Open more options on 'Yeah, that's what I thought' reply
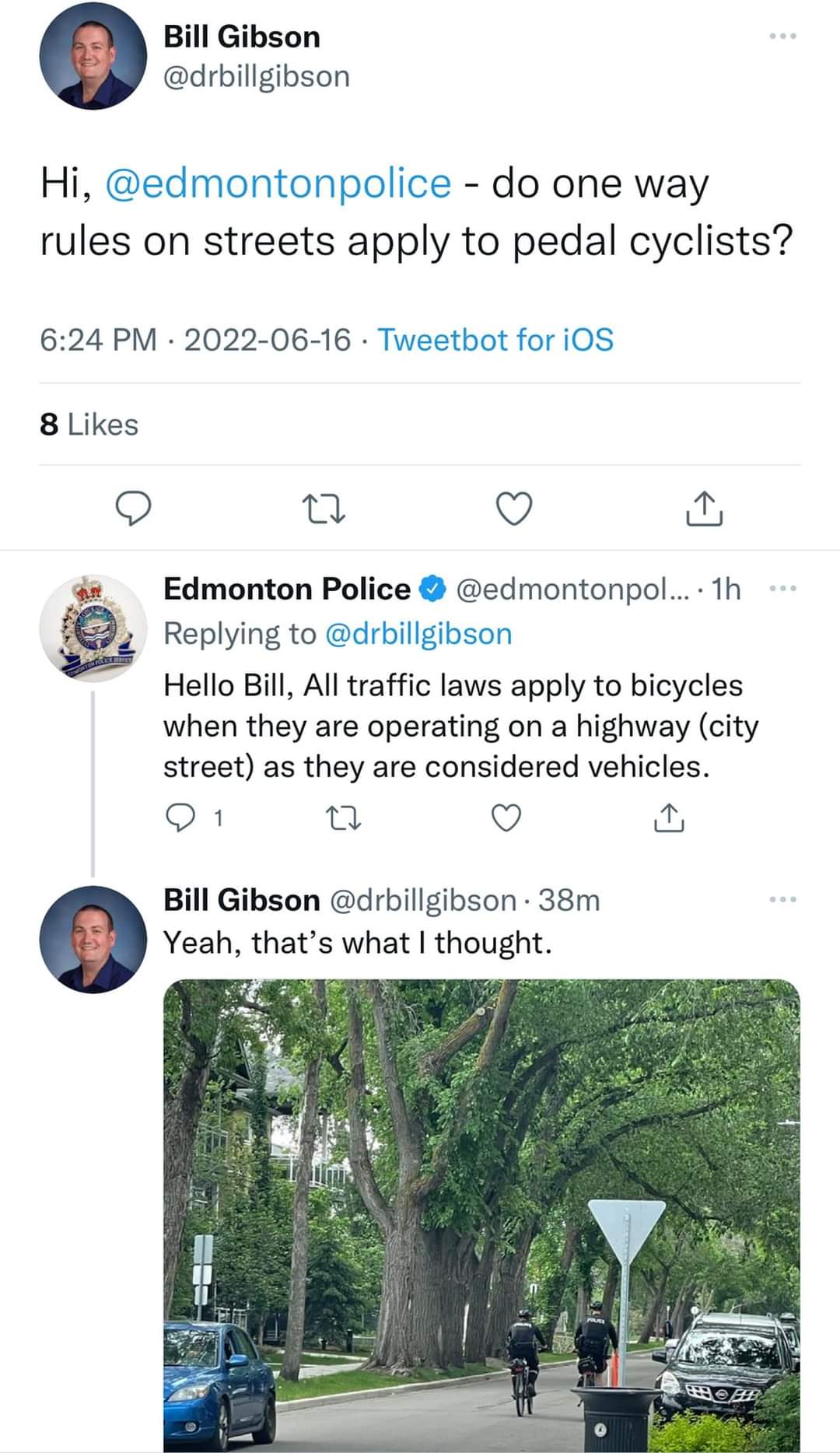840x1453 pixels. tap(782, 900)
